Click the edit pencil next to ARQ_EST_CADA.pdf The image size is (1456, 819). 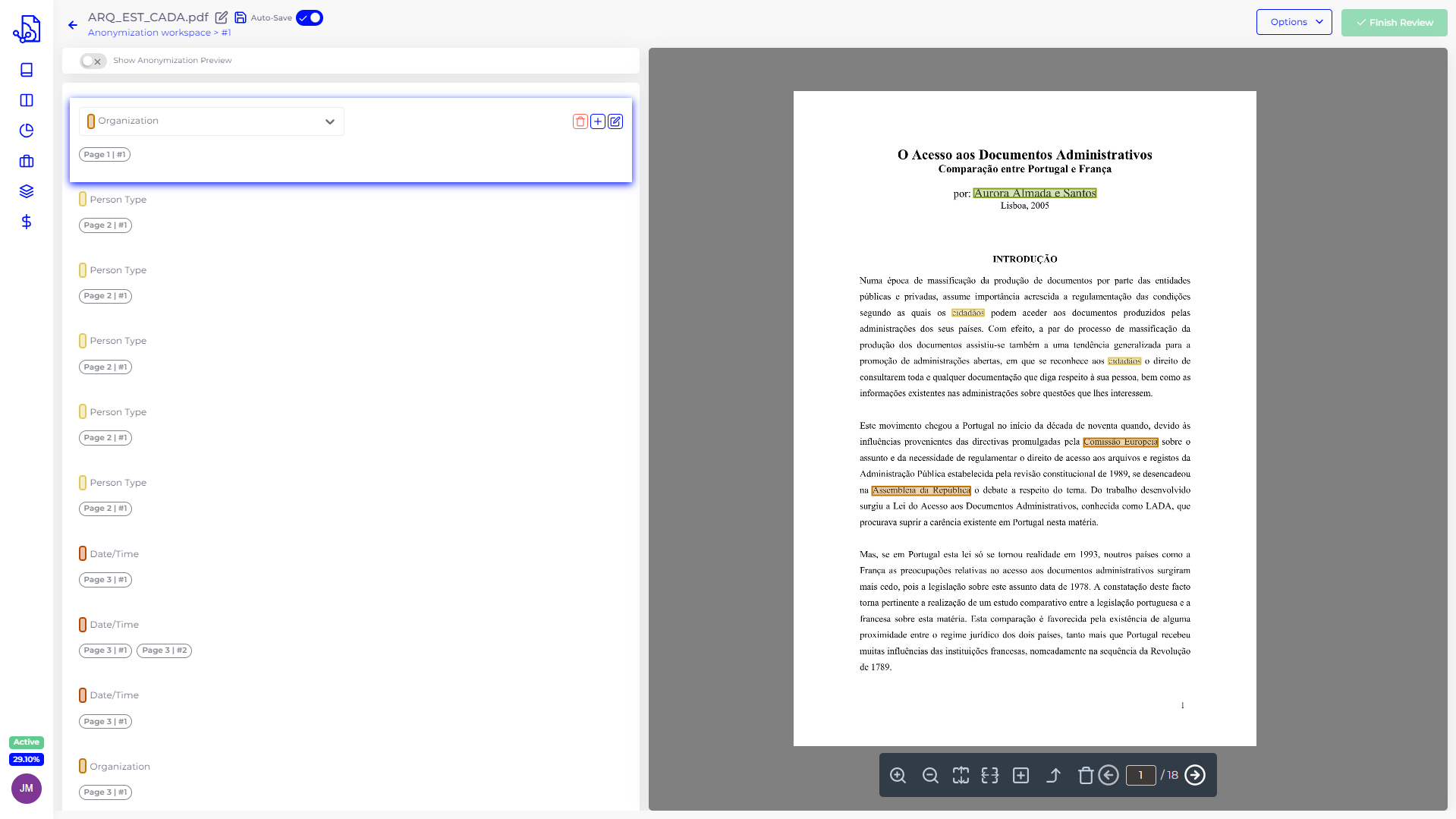click(222, 17)
